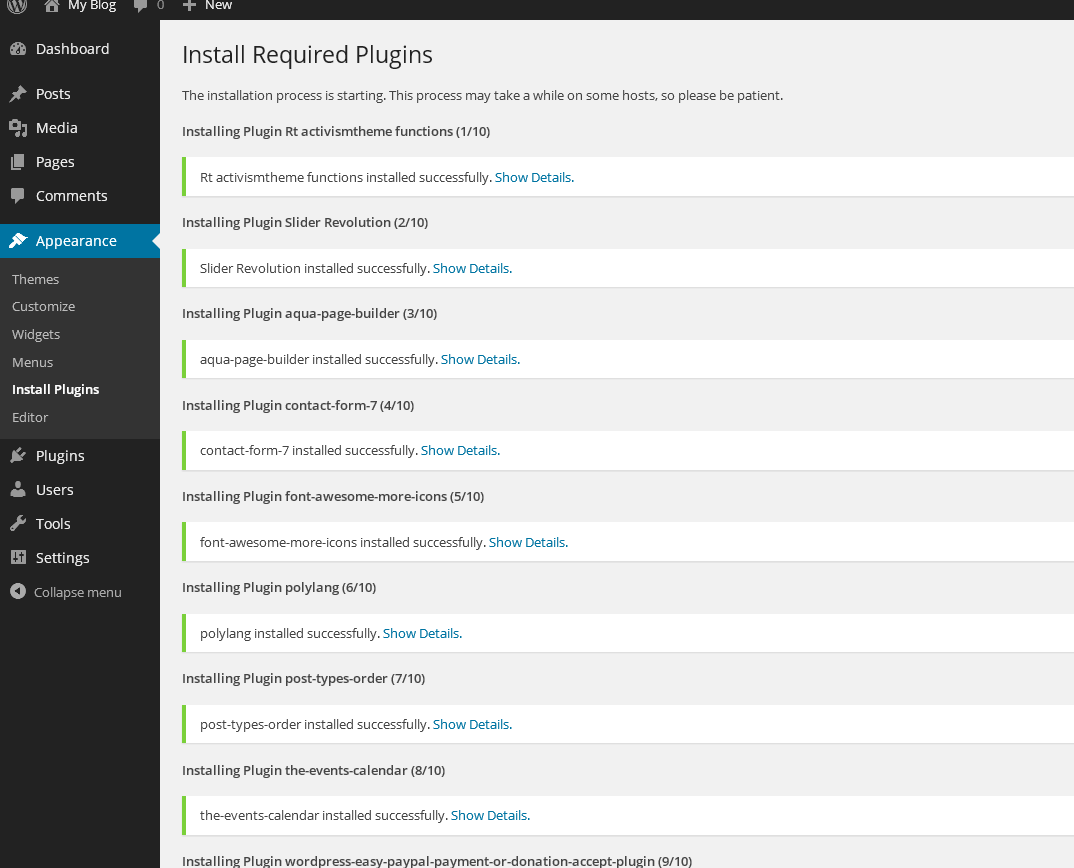Show Details for polylang plugin
Viewport: 1074px width, 868px height.
pos(422,634)
